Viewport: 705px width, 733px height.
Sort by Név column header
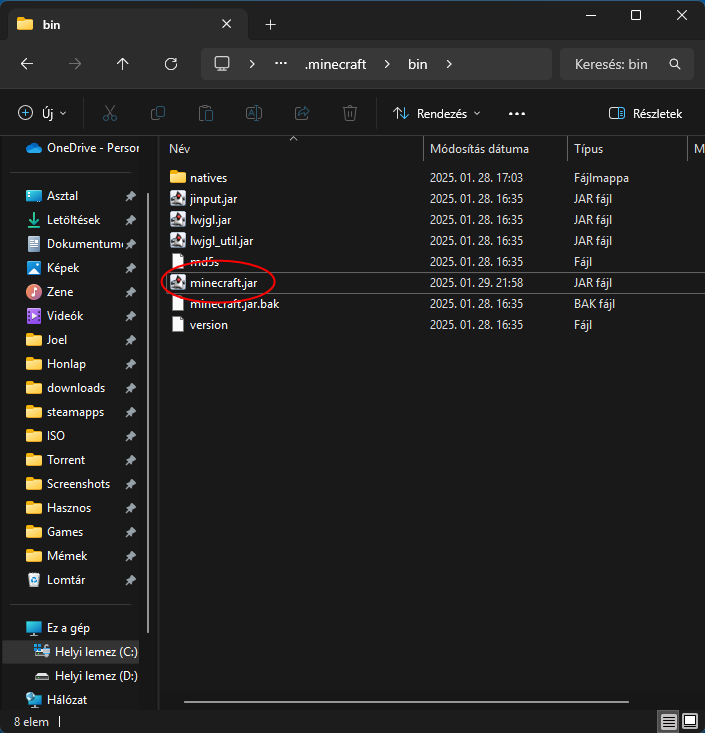pos(180,149)
